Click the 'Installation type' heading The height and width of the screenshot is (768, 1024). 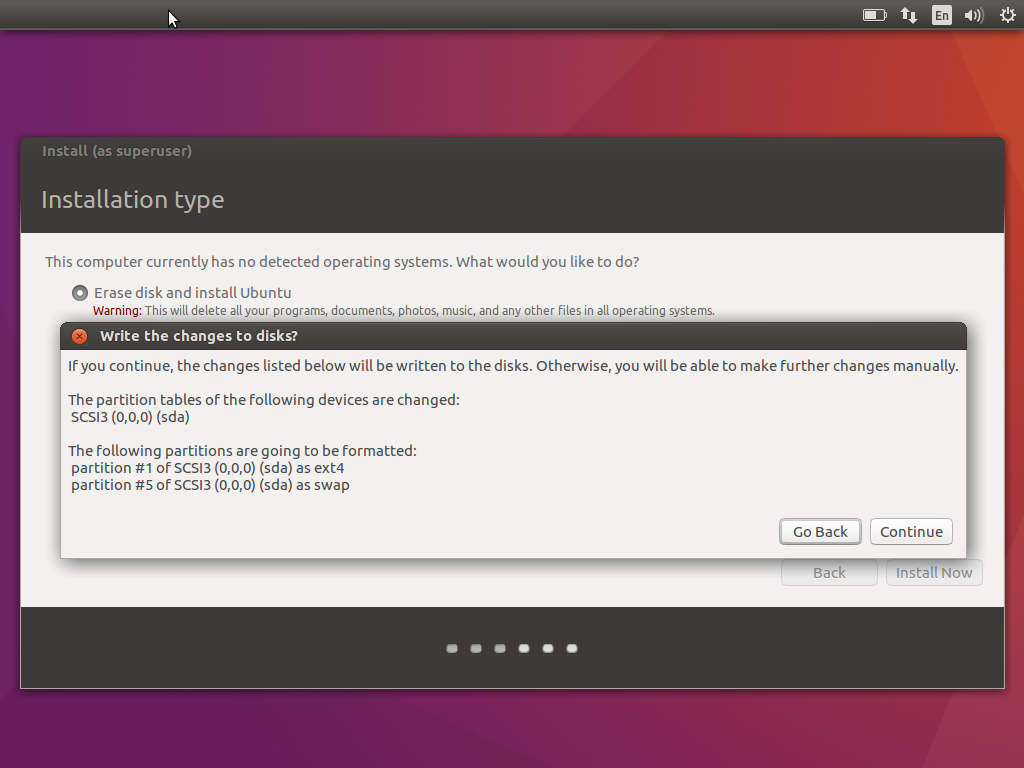pos(133,199)
